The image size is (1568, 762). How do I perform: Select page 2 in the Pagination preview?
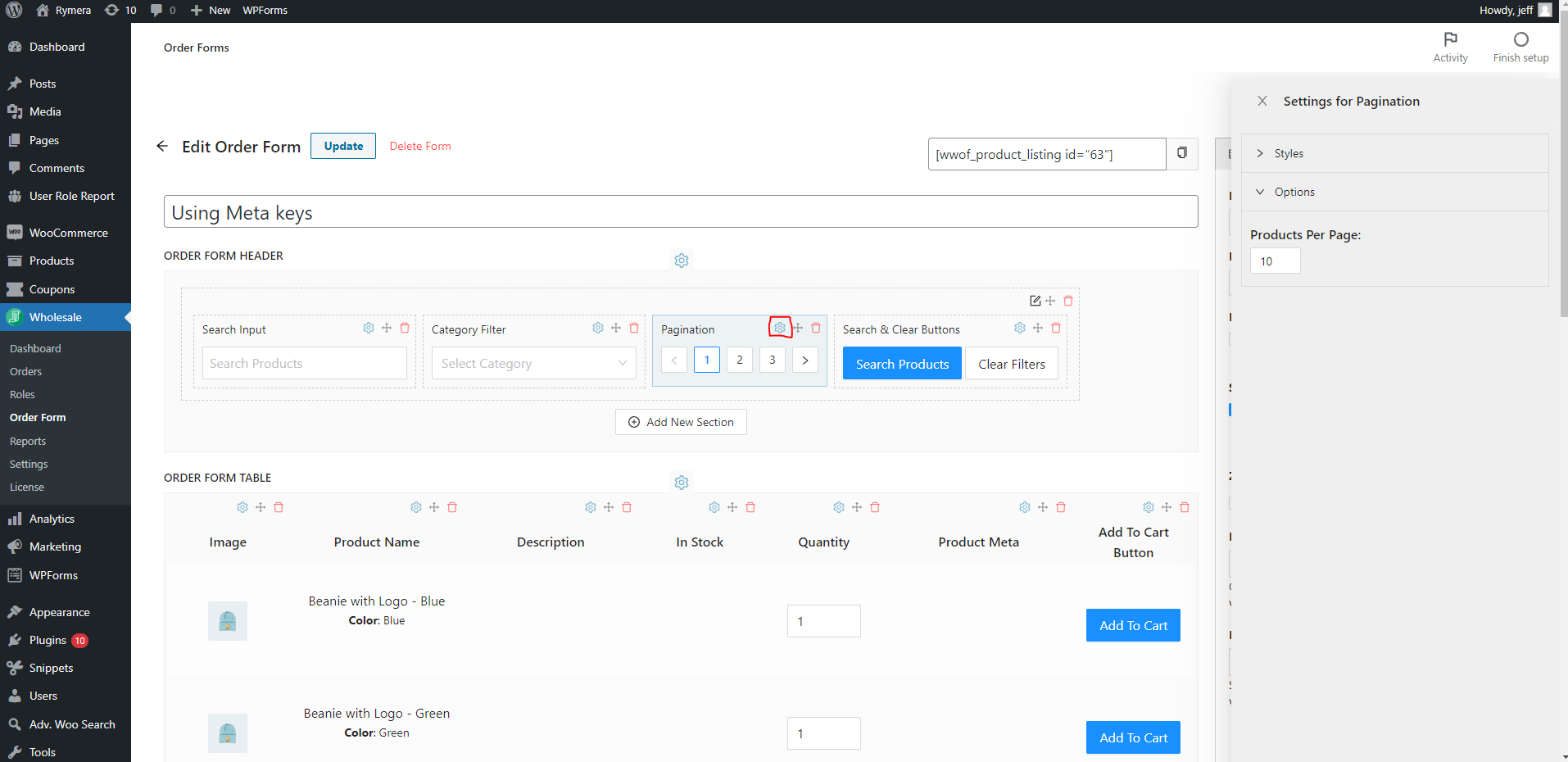739,360
